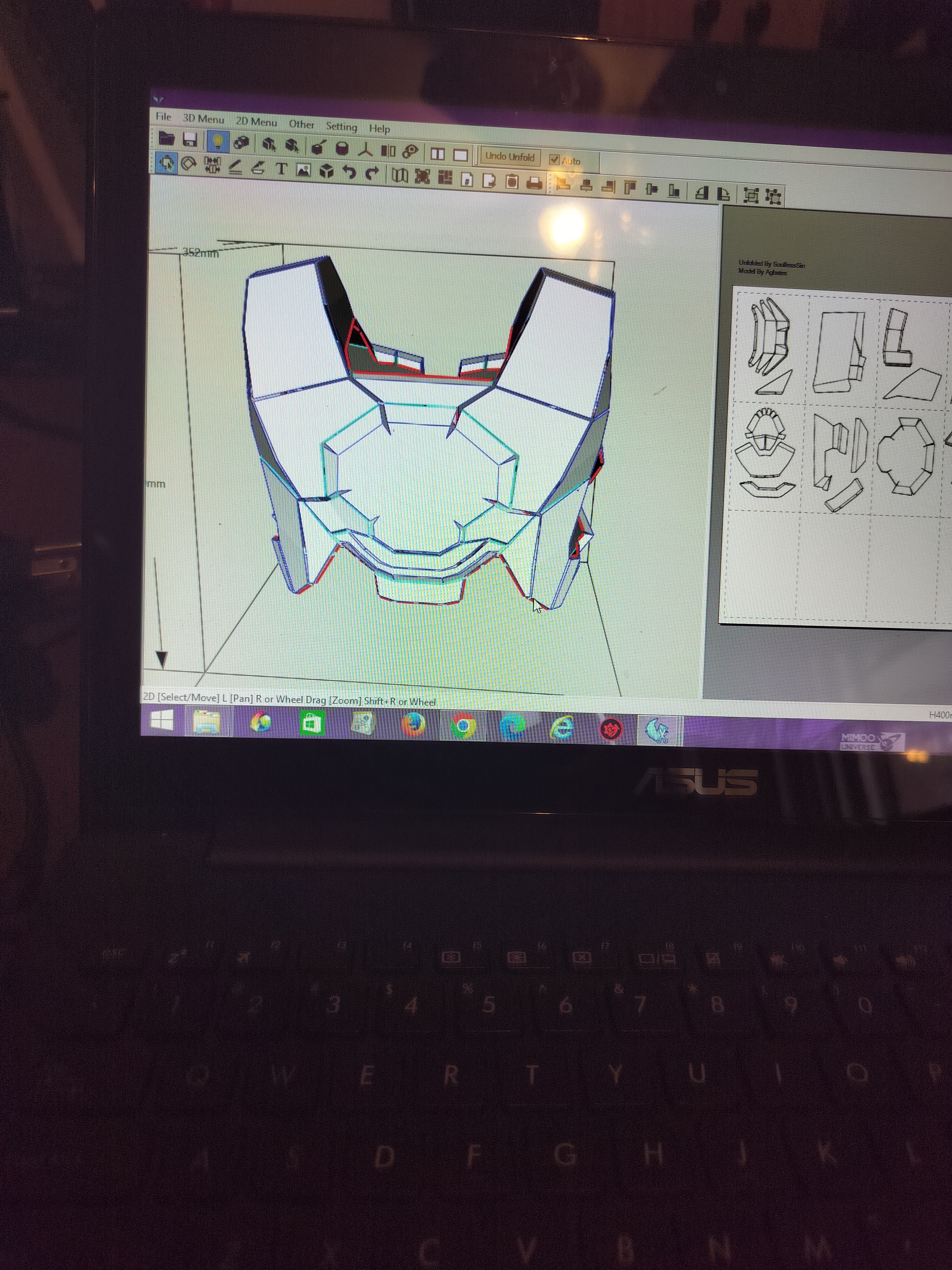The image size is (952, 1270).
Task: Click the page export arrow icon
Action: (x=489, y=181)
